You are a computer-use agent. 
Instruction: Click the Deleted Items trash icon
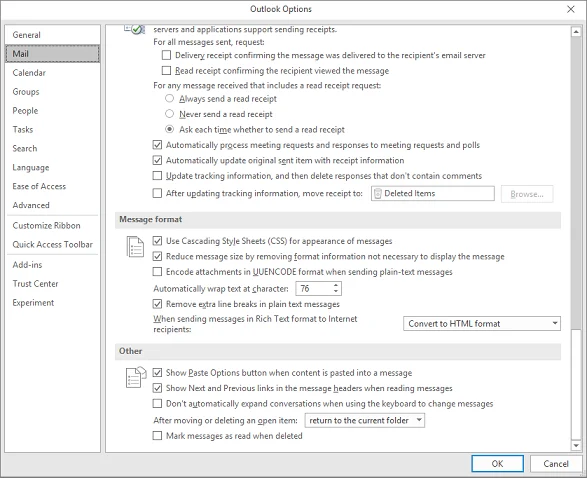tap(378, 194)
